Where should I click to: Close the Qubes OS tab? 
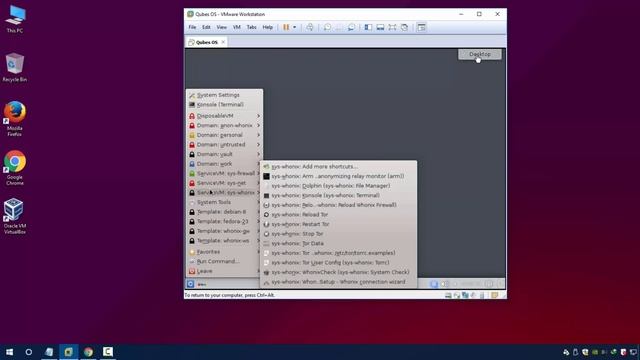point(223,42)
